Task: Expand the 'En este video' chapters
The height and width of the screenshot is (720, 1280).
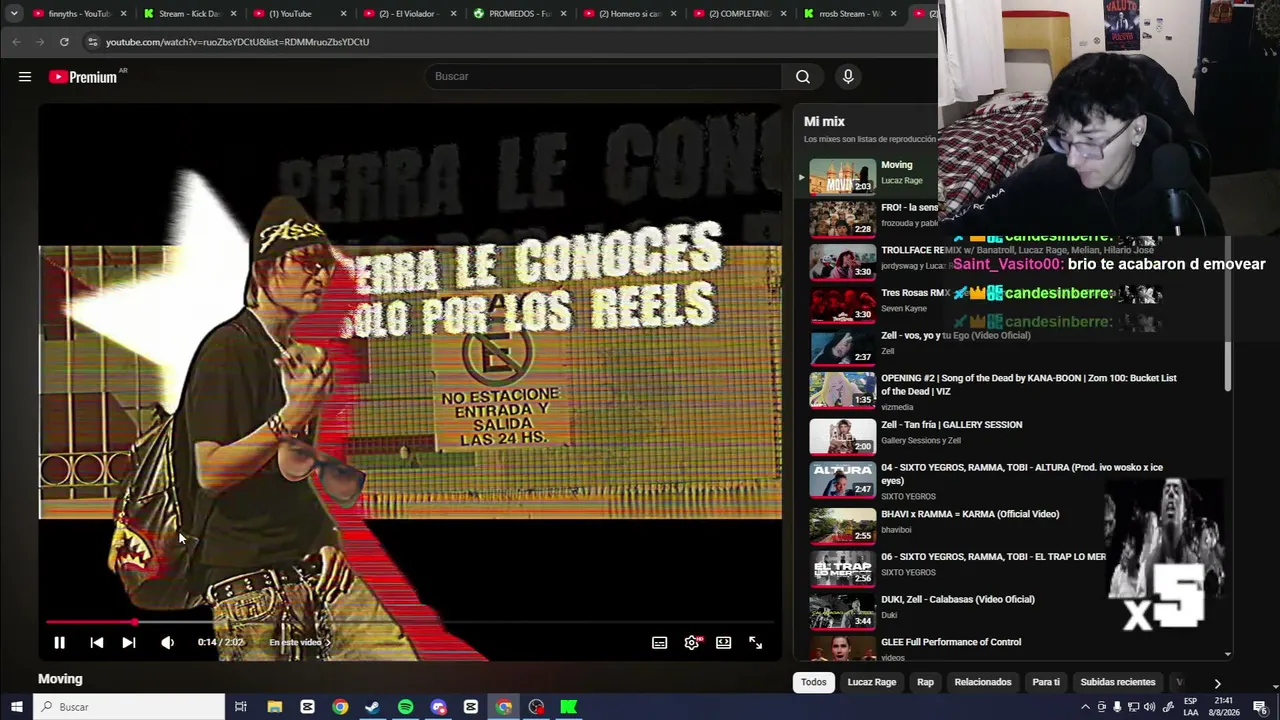Action: [300, 643]
